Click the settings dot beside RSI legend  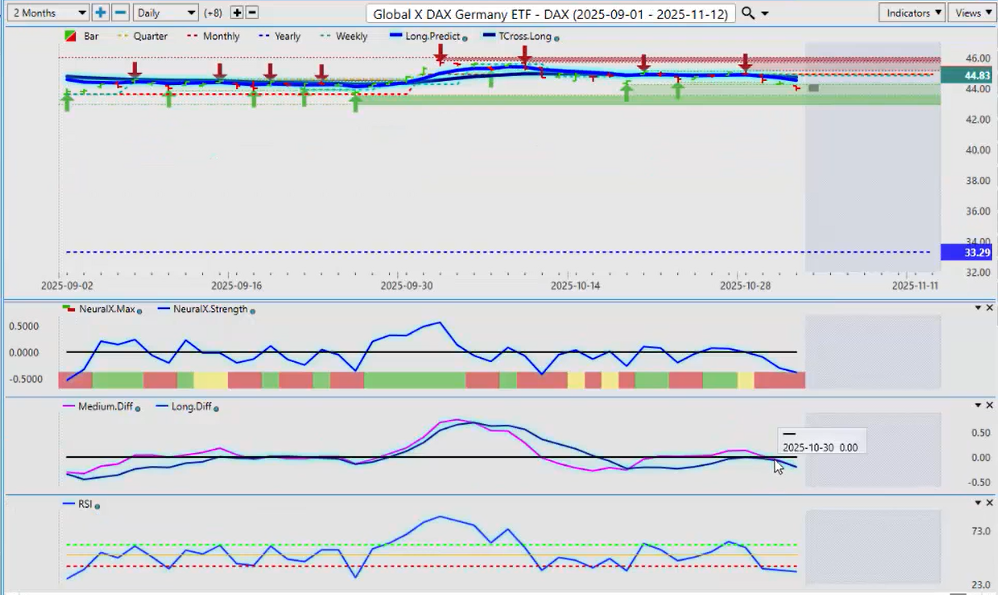tap(98, 505)
